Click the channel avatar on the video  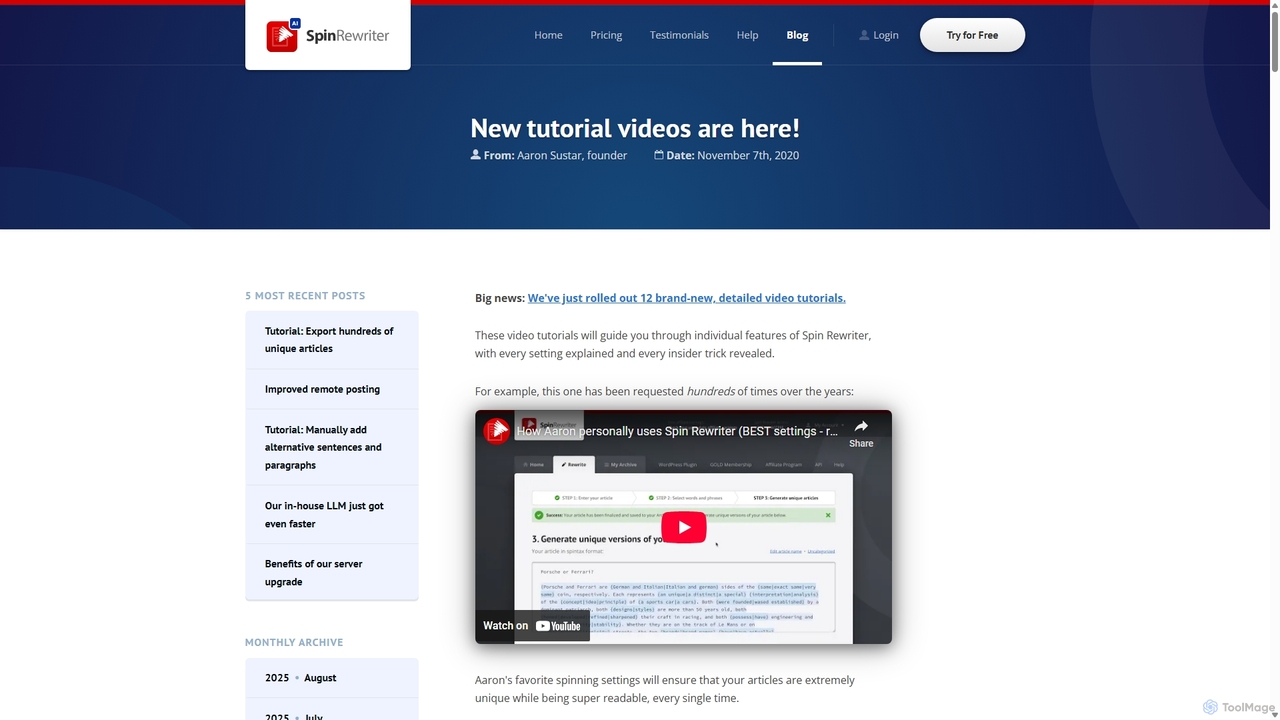pos(497,430)
